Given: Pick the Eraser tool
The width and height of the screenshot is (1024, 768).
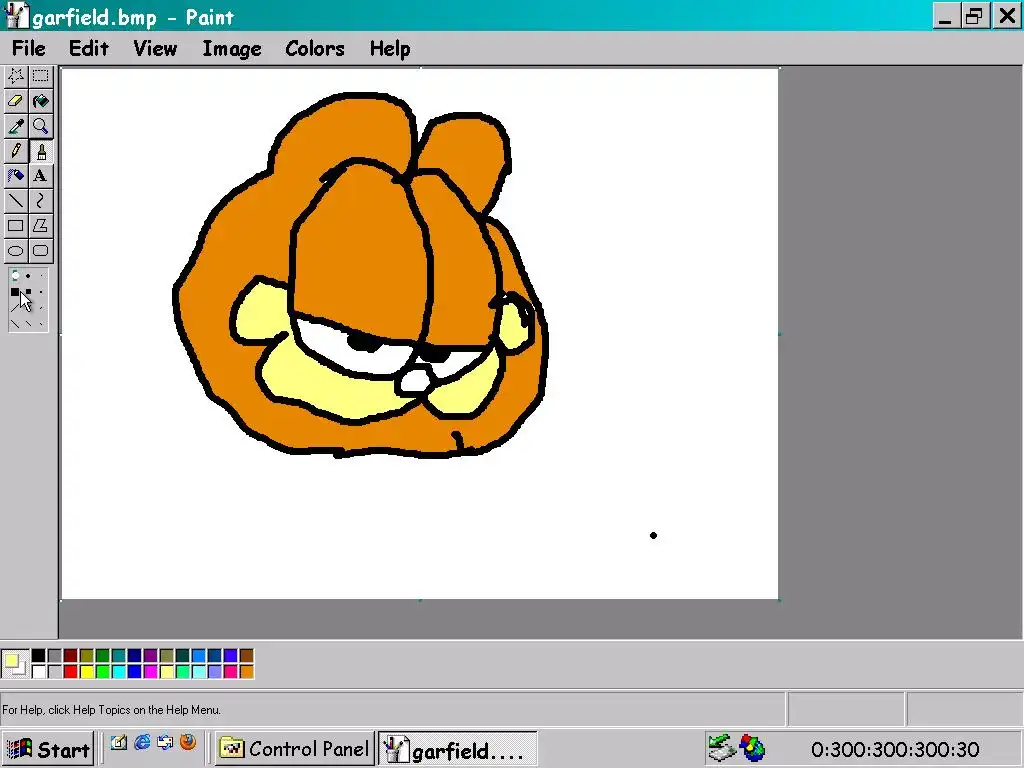Looking at the screenshot, I should [16, 101].
